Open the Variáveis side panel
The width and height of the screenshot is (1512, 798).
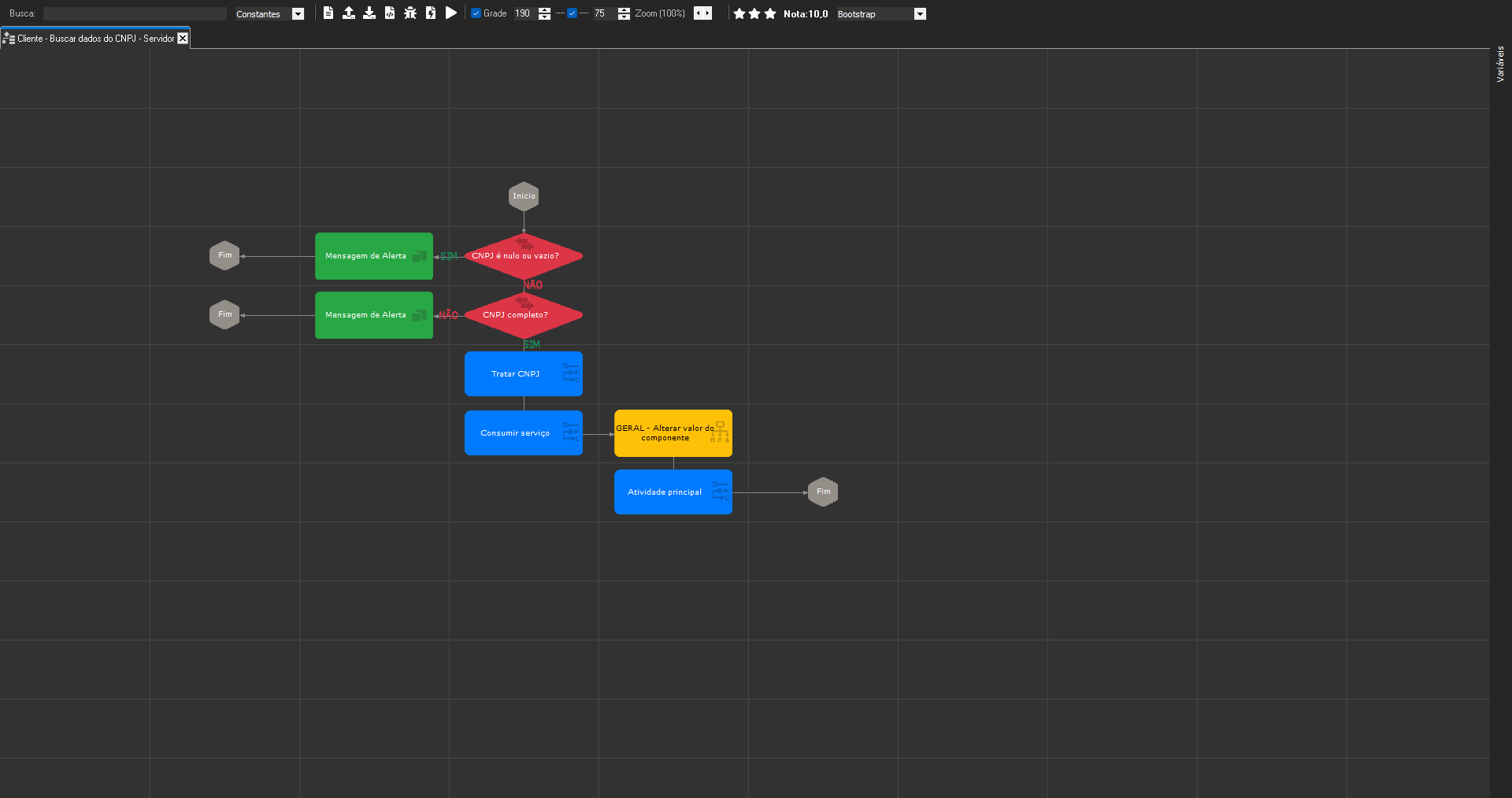pyautogui.click(x=1500, y=64)
